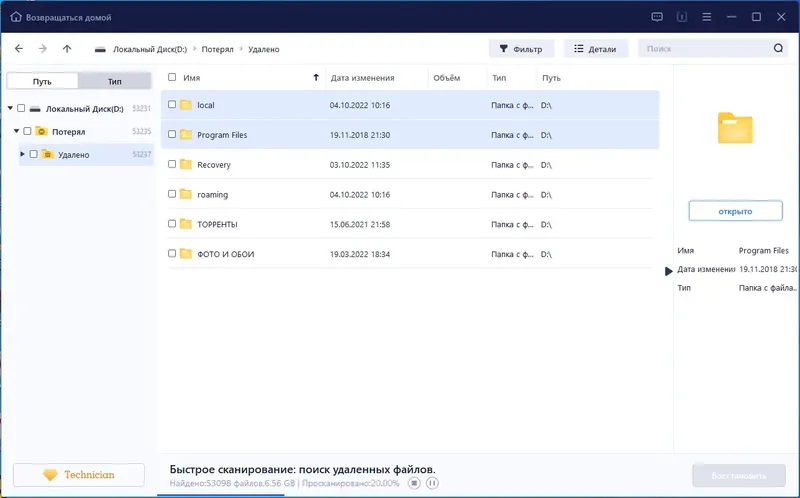Click the search magnifier icon
The height and width of the screenshot is (498, 800).
tap(778, 48)
